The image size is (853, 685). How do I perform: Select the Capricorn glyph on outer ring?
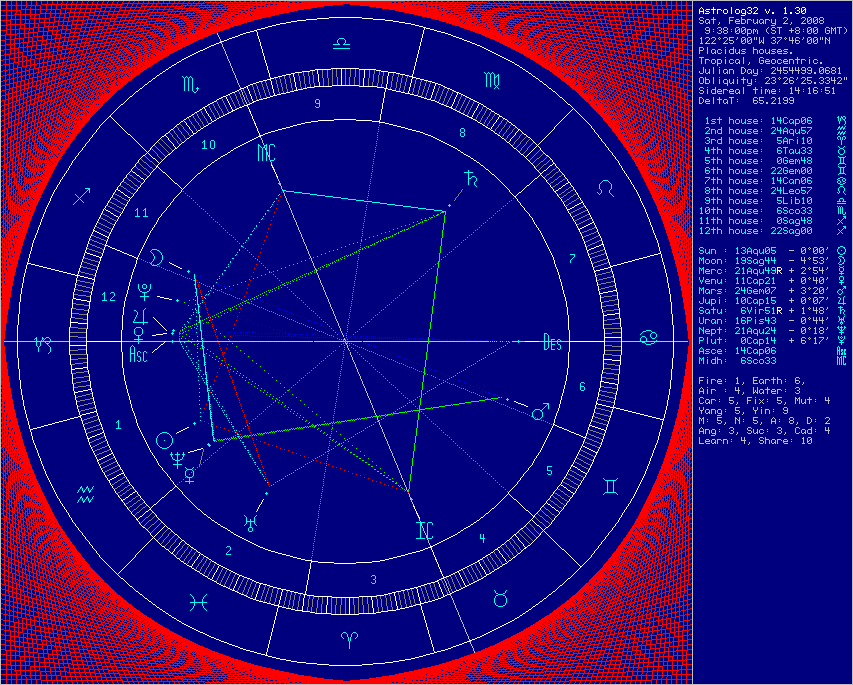45,343
